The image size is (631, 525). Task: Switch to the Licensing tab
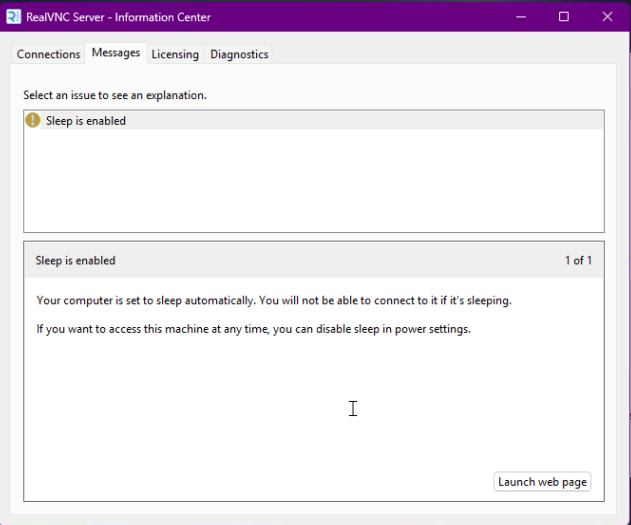click(175, 54)
